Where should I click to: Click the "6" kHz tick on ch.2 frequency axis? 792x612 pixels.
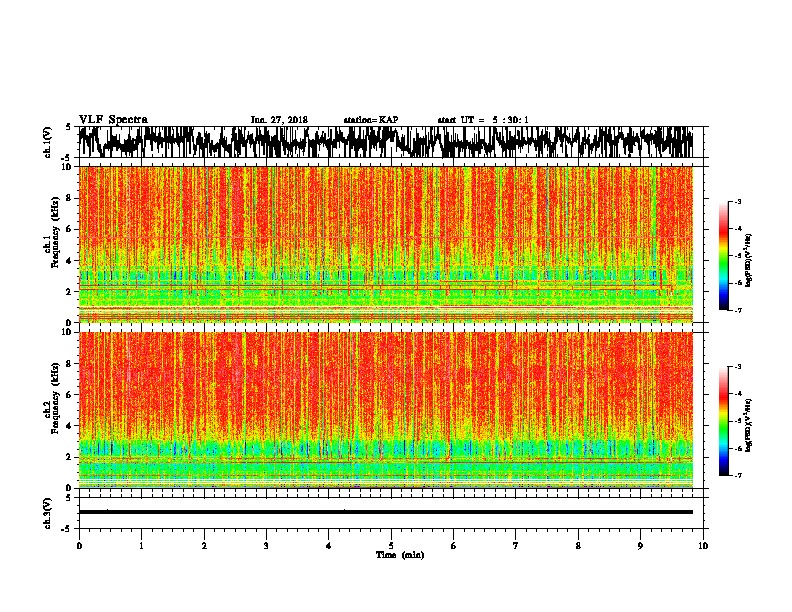point(70,395)
